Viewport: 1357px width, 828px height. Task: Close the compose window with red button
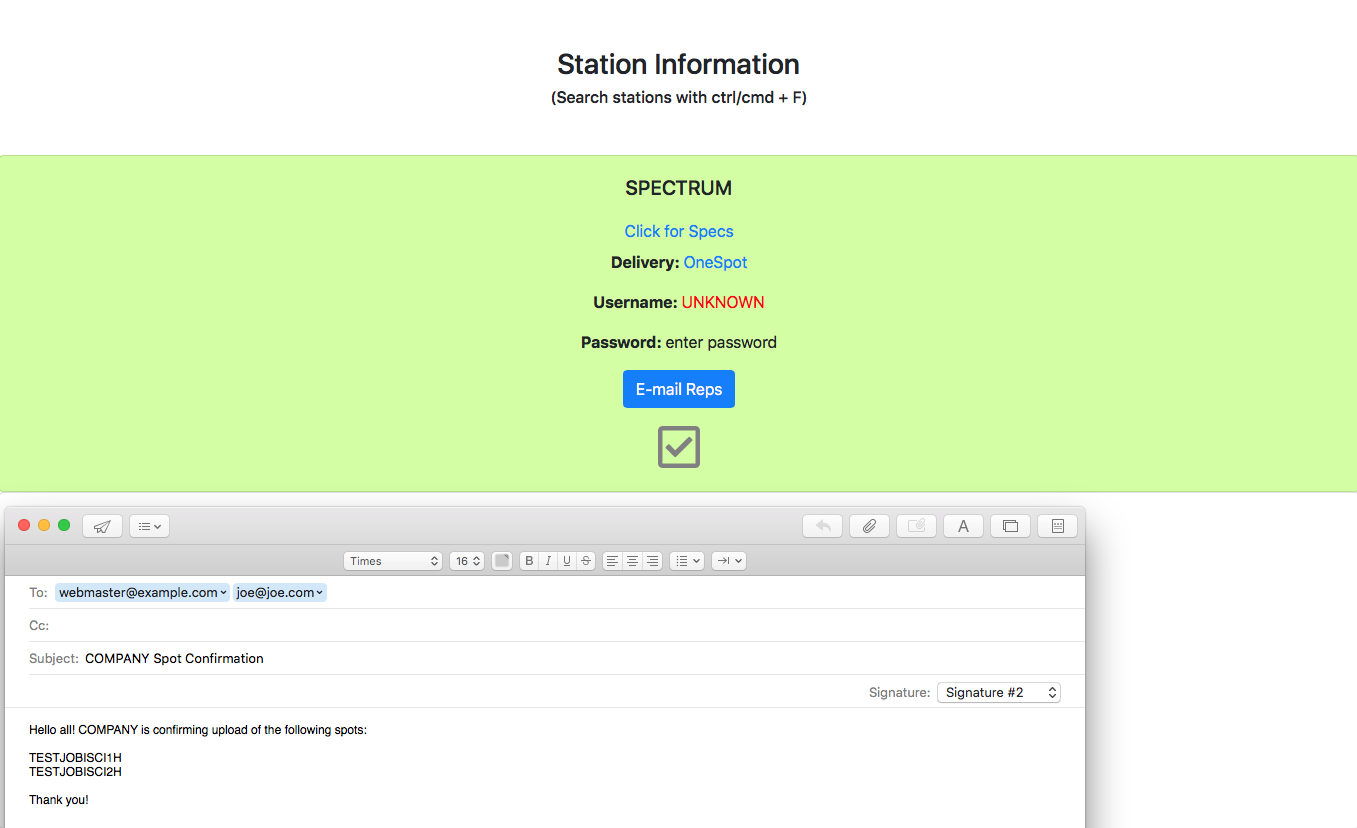(x=24, y=525)
